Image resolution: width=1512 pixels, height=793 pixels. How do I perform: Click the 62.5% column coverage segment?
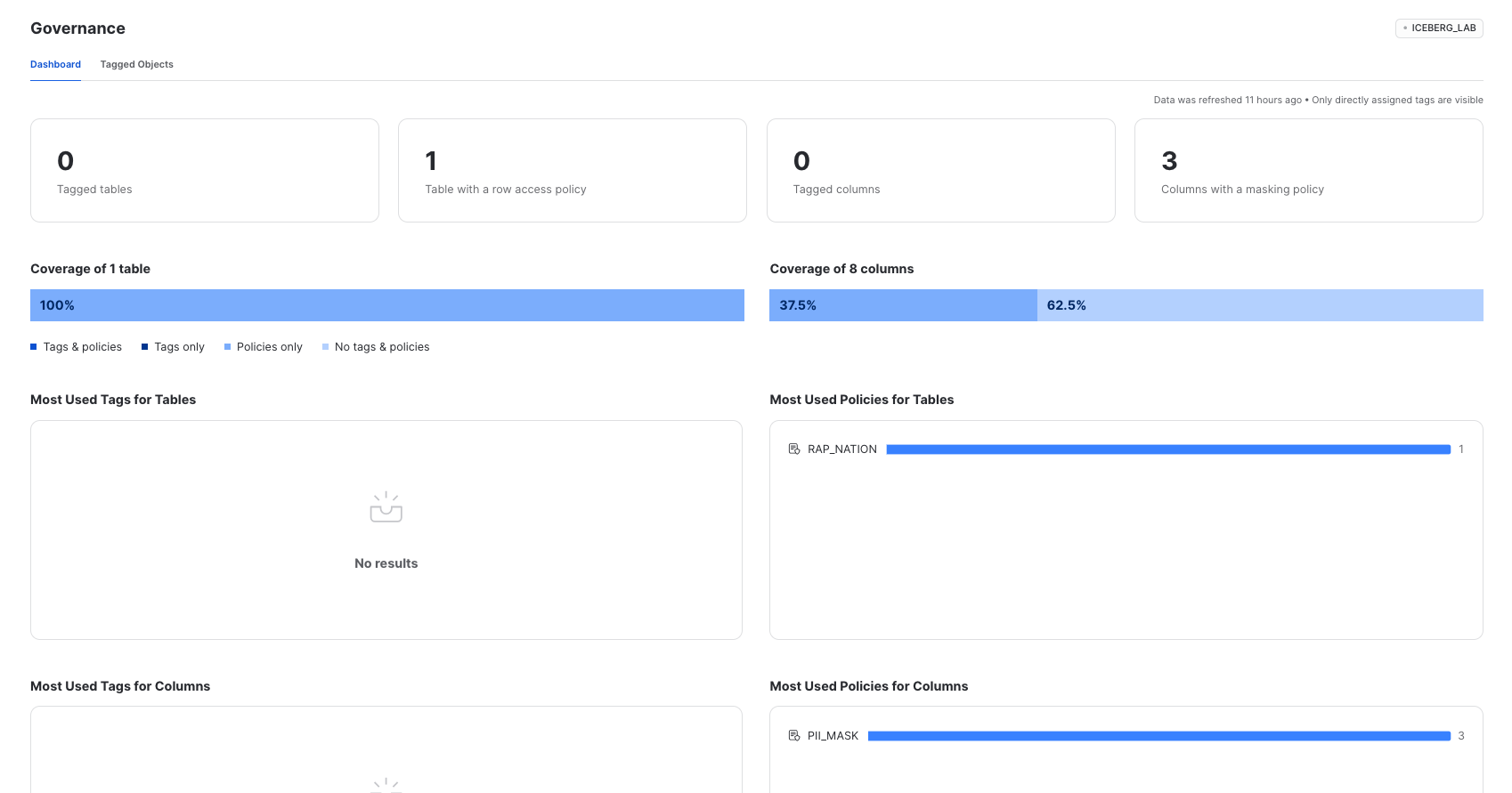click(x=1260, y=305)
